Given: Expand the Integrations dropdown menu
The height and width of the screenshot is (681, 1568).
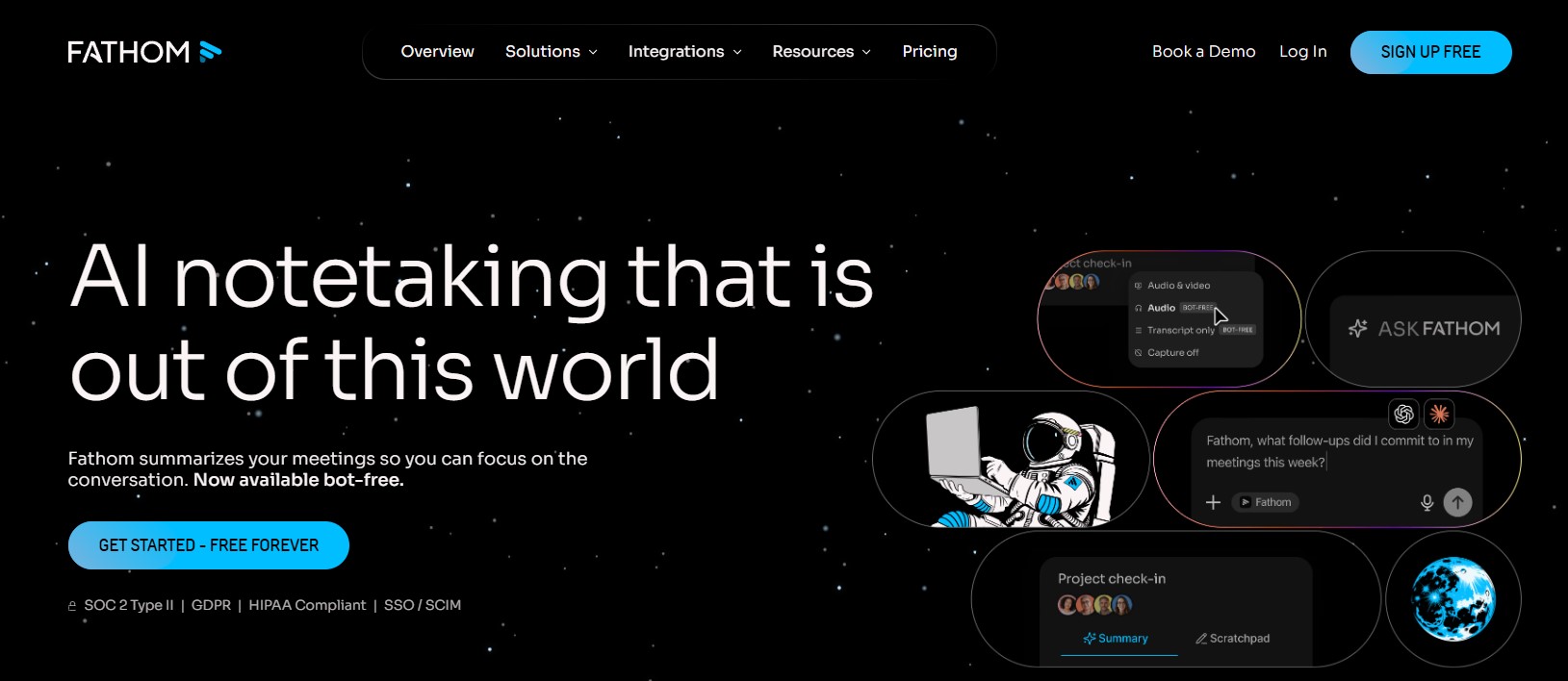Looking at the screenshot, I should (x=684, y=52).
